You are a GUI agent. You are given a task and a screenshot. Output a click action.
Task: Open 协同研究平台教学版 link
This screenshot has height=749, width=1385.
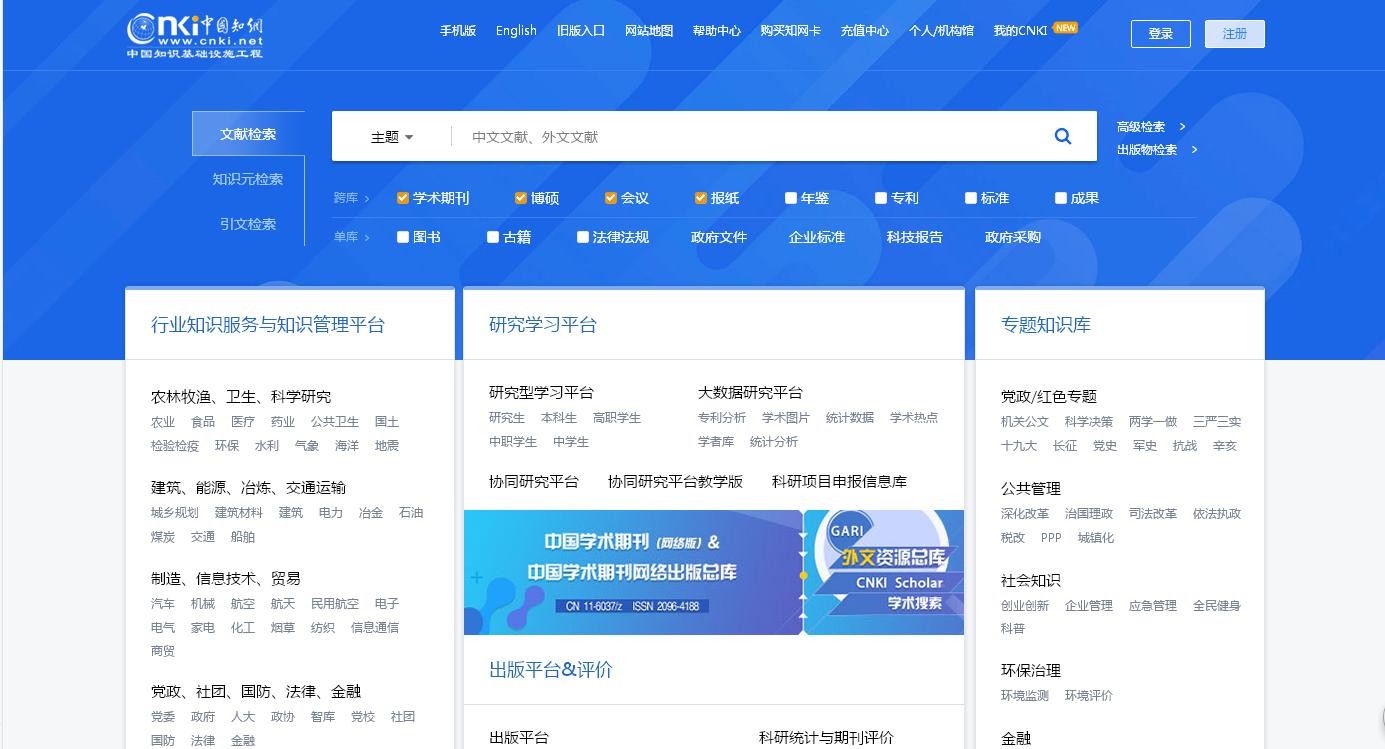676,481
